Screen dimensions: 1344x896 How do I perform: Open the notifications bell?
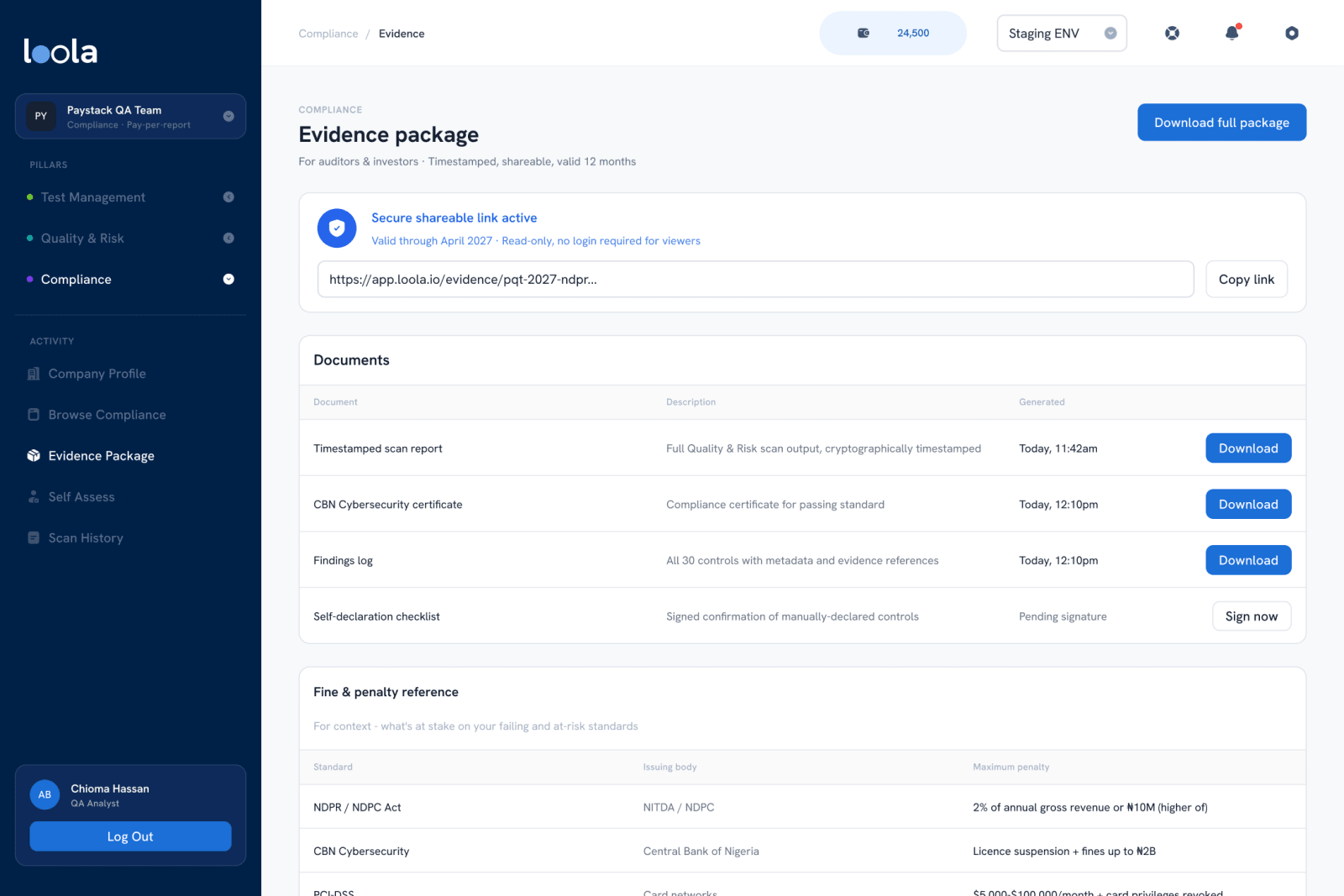click(1231, 33)
